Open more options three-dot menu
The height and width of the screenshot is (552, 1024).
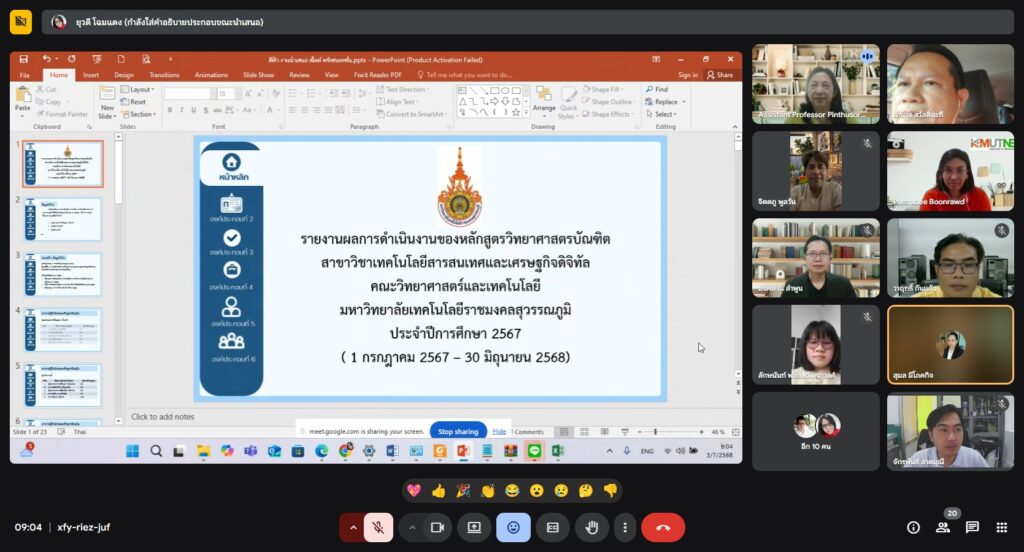625,527
